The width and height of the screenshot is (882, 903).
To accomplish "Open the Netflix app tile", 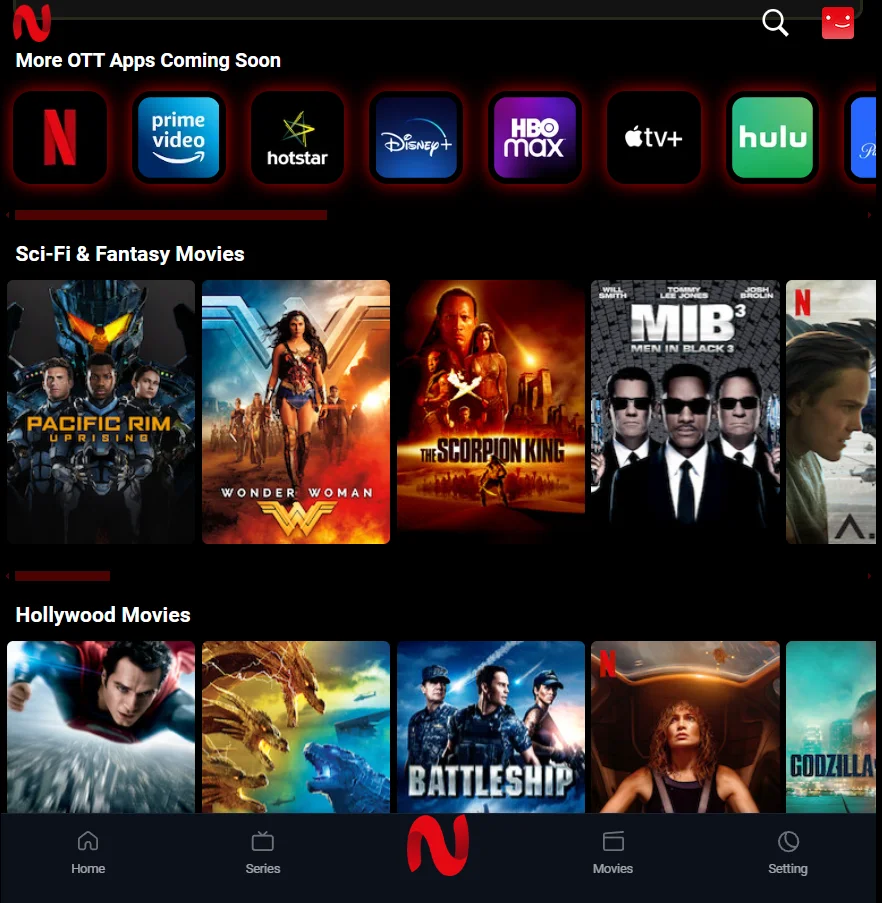I will tap(60, 138).
